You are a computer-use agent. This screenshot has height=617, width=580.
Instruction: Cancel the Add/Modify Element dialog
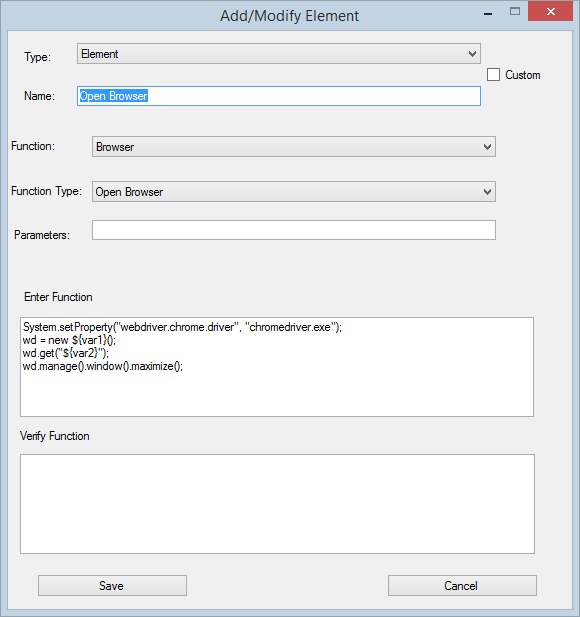pos(462,586)
